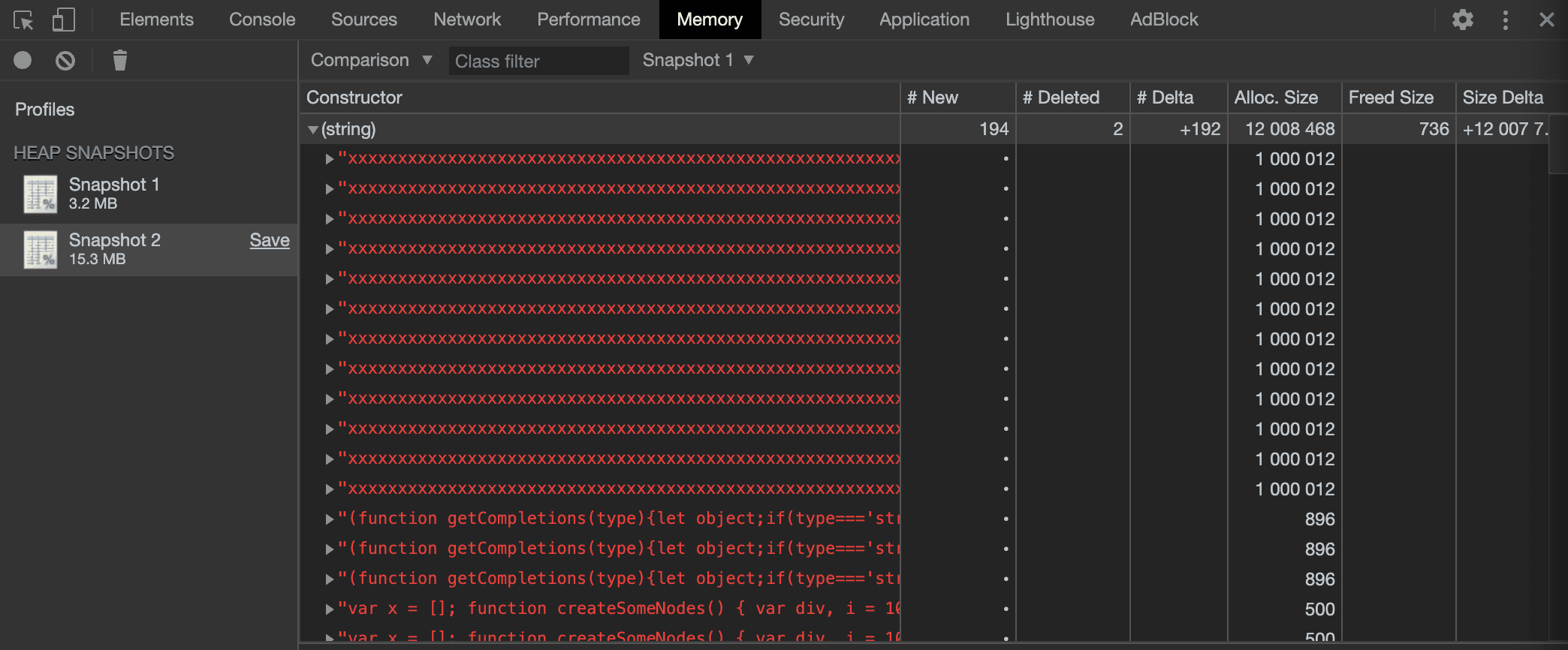Click the clear all profiles icon
Image resolution: width=1568 pixels, height=650 pixels.
(65, 60)
